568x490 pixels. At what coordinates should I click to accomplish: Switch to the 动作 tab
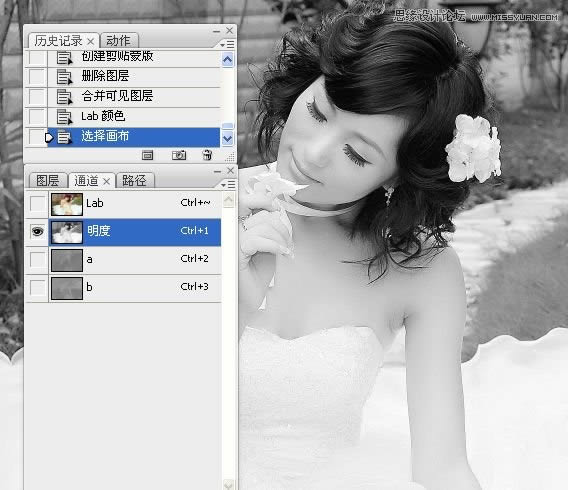119,41
